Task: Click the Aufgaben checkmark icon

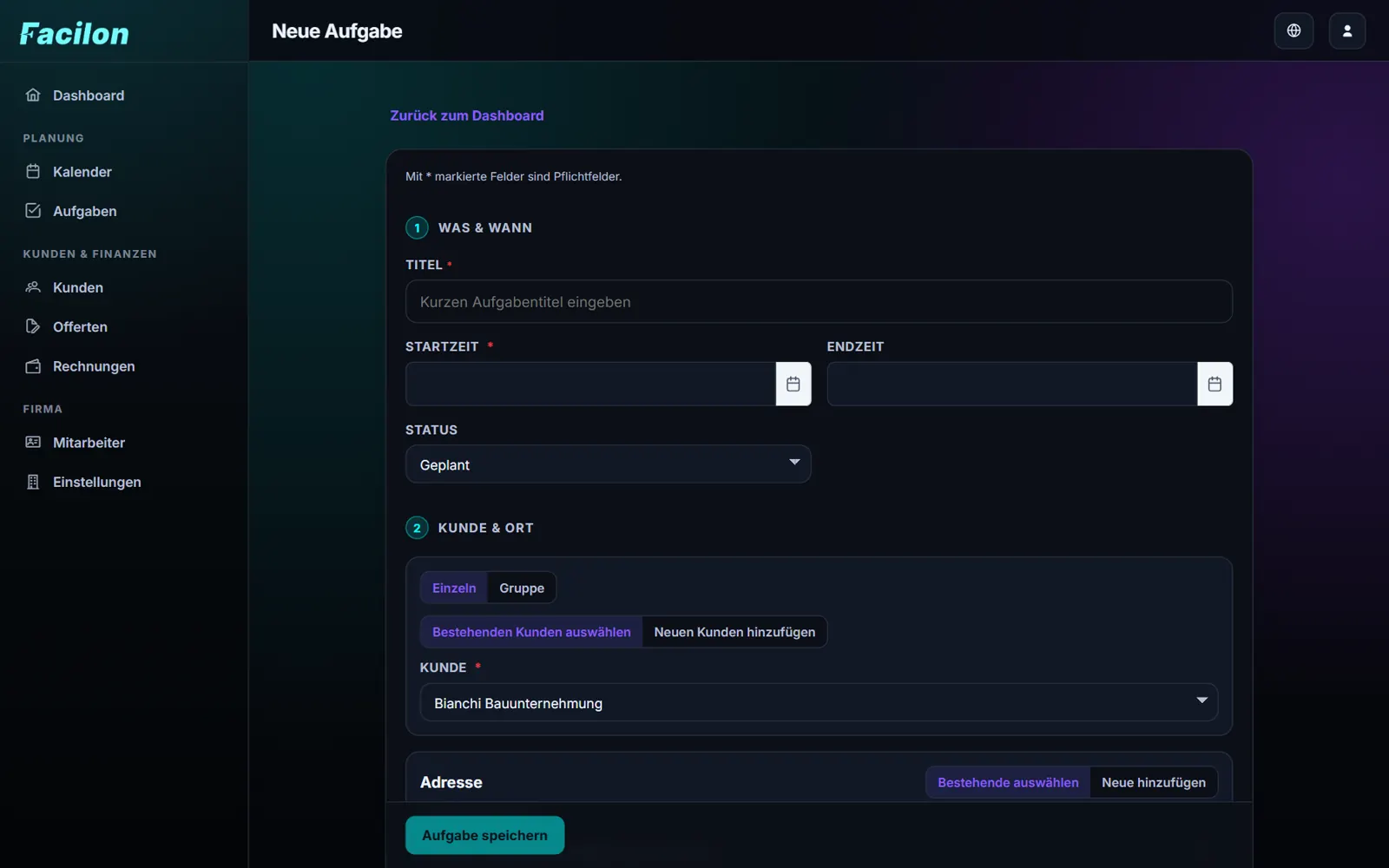Action: point(33,210)
